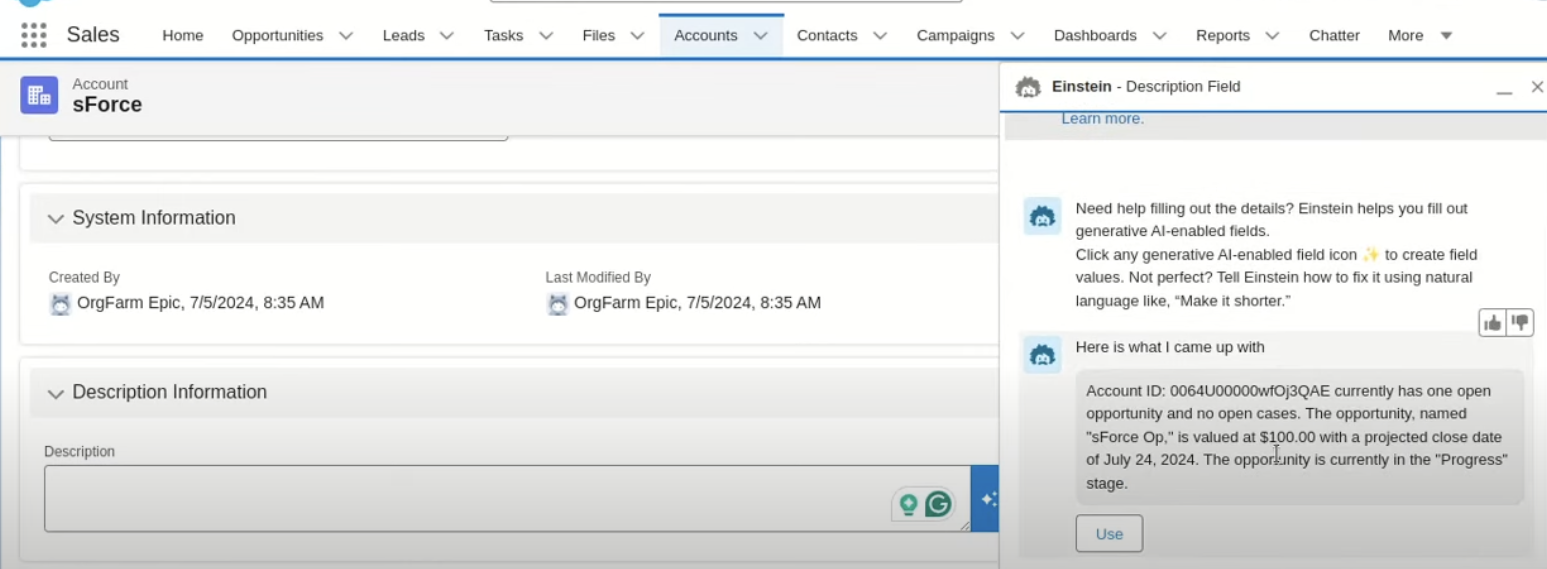The height and width of the screenshot is (569, 1547).
Task: Click Use to apply Einstein's description
Action: [x=1109, y=534]
